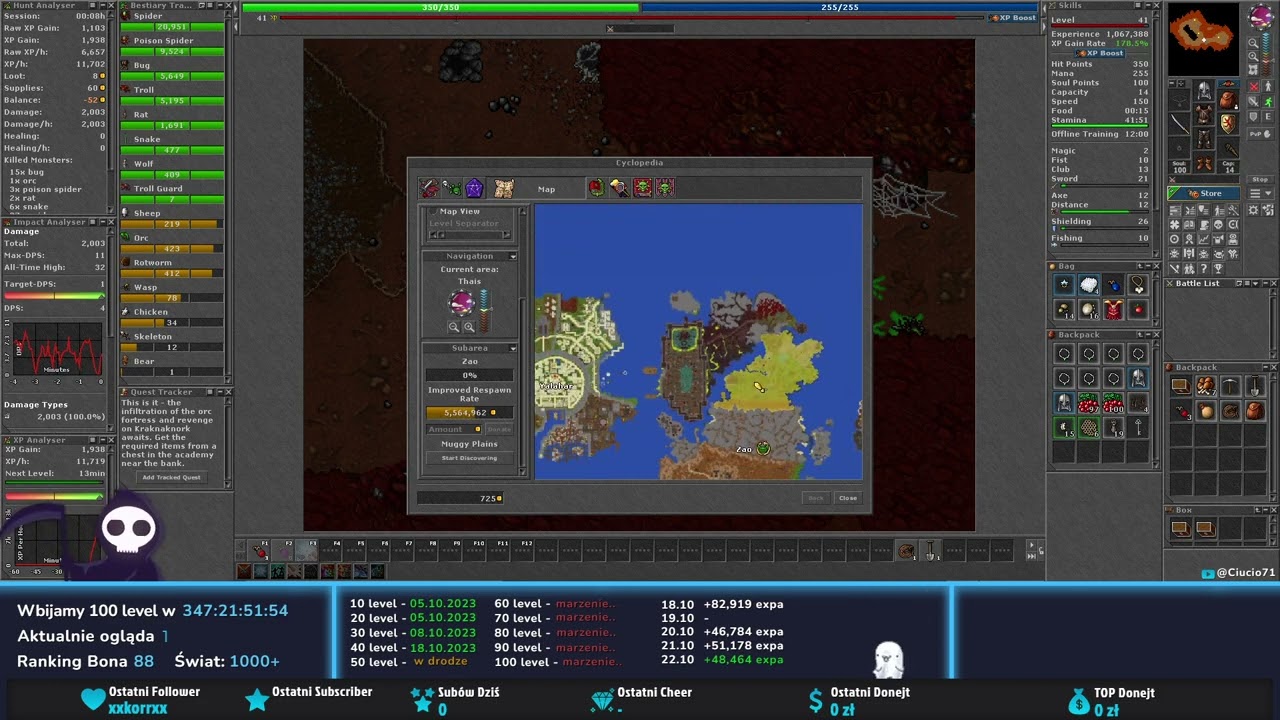The width and height of the screenshot is (1280, 720).
Task: Click the donation Amount input field
Action: click(x=454, y=429)
